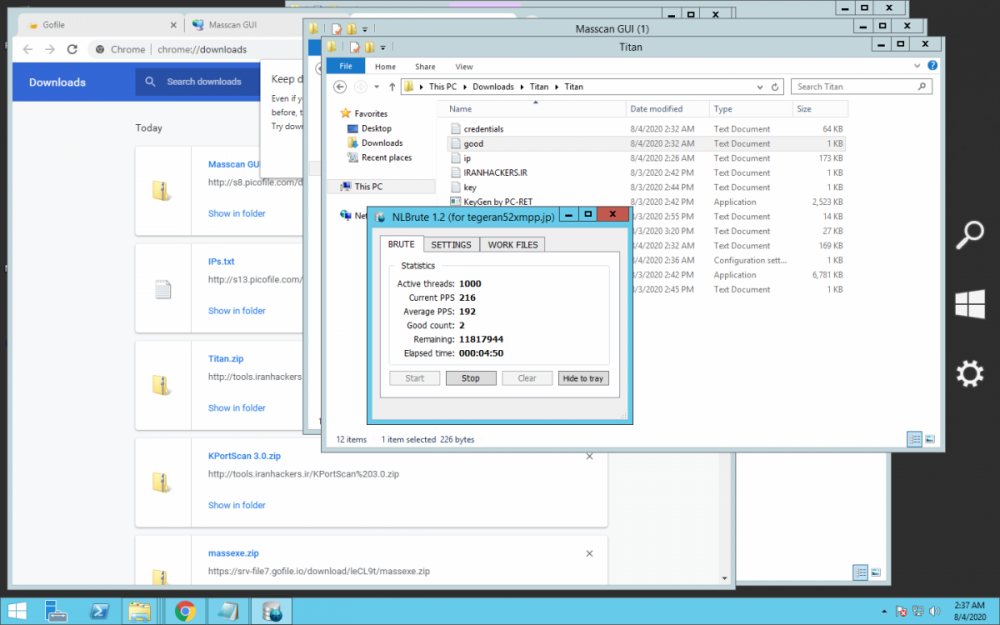
Task: Click the Favorites star icon in sidebar
Action: [346, 113]
